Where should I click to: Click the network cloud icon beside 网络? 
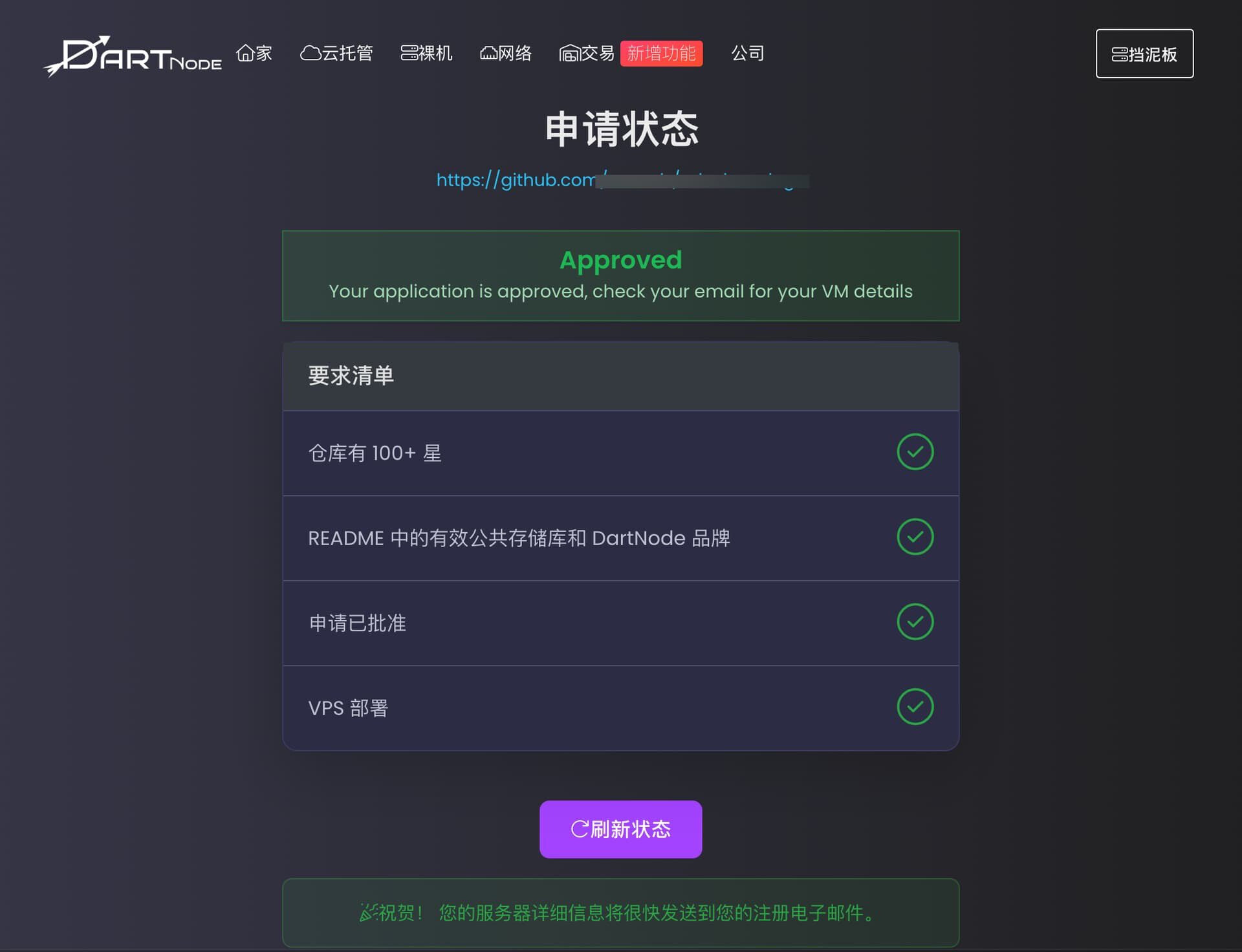pos(488,53)
